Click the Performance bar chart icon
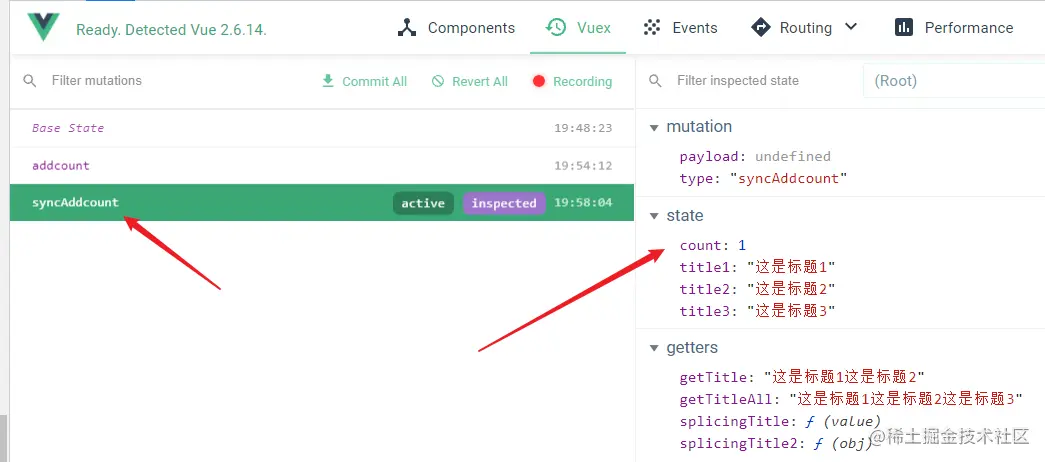The height and width of the screenshot is (462, 1045). (904, 28)
